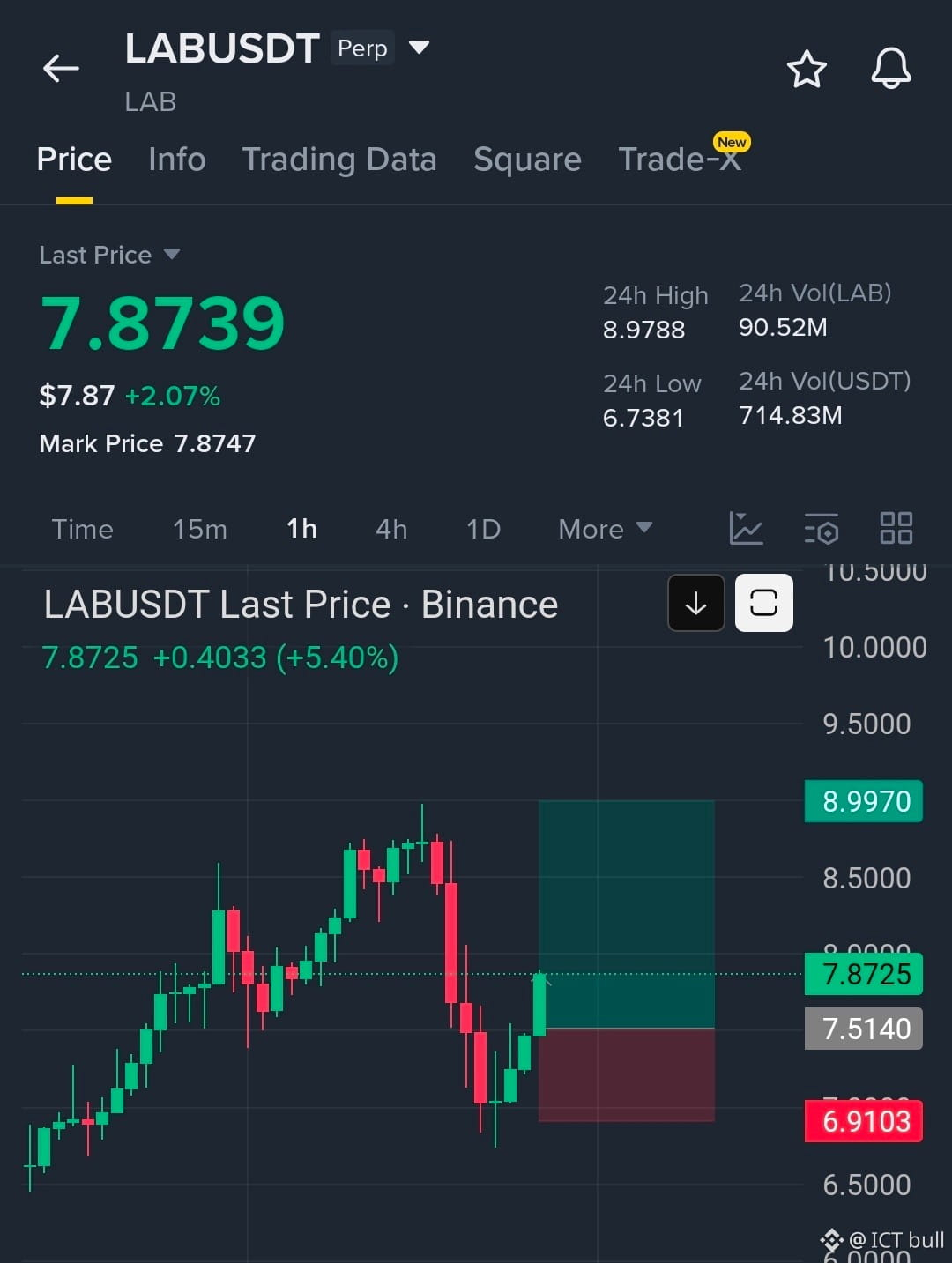Tap the +2.07% change percentage
The image size is (952, 1263).
click(x=173, y=396)
